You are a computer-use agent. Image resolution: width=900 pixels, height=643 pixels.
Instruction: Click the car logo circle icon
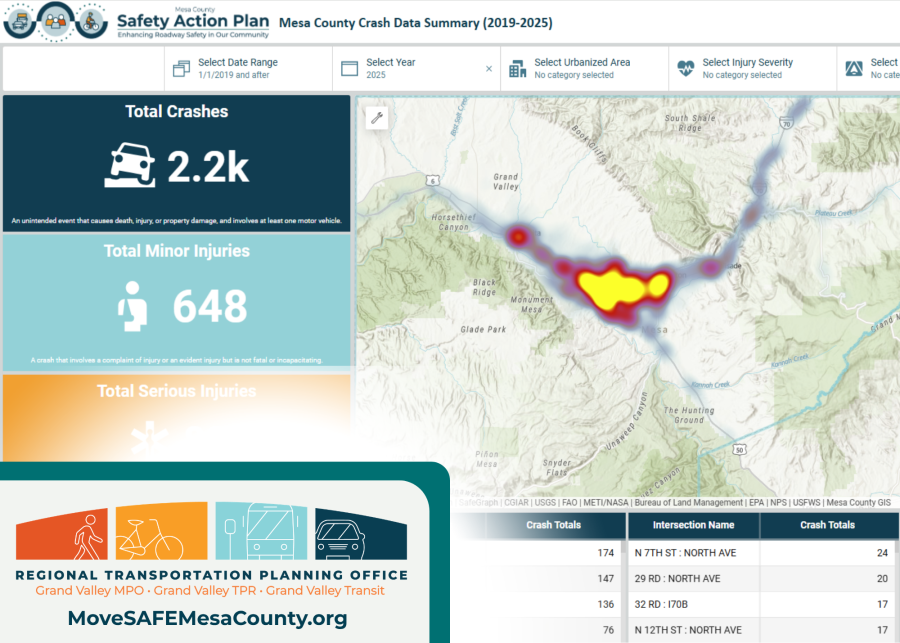[20, 22]
